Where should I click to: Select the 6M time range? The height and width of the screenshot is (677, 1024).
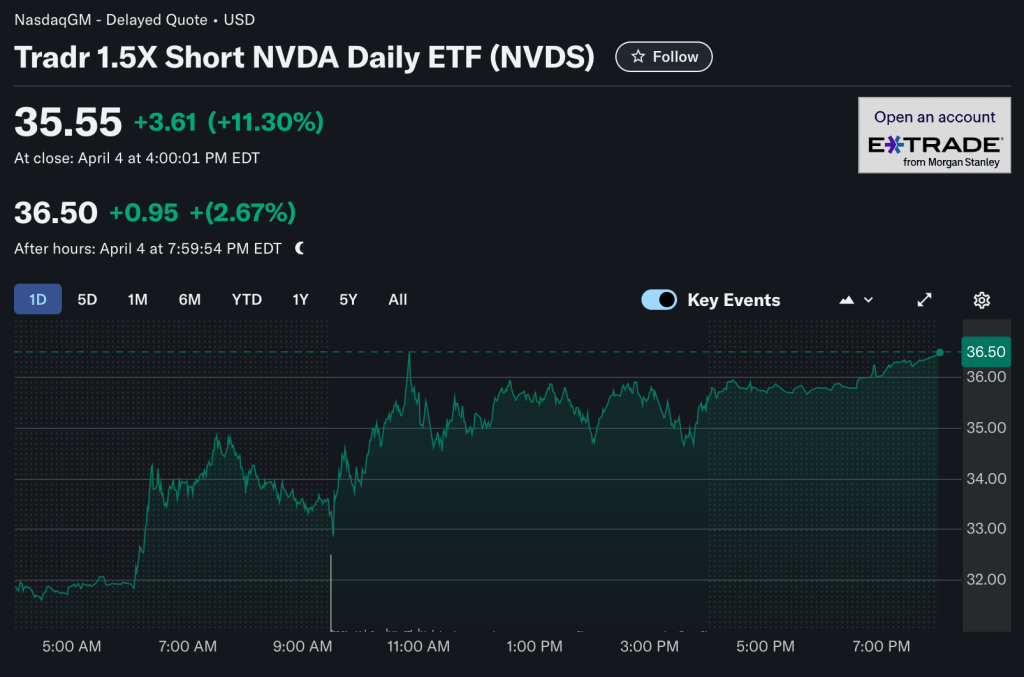click(189, 299)
